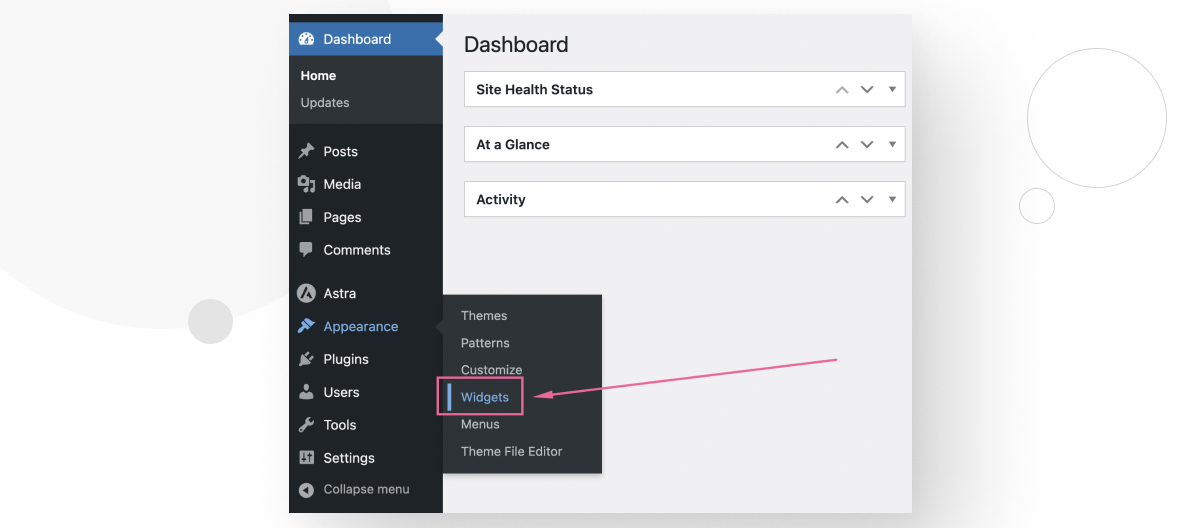Screen dimensions: 1200x528
Task: Toggle the Activity panel triangle
Action: 891,199
